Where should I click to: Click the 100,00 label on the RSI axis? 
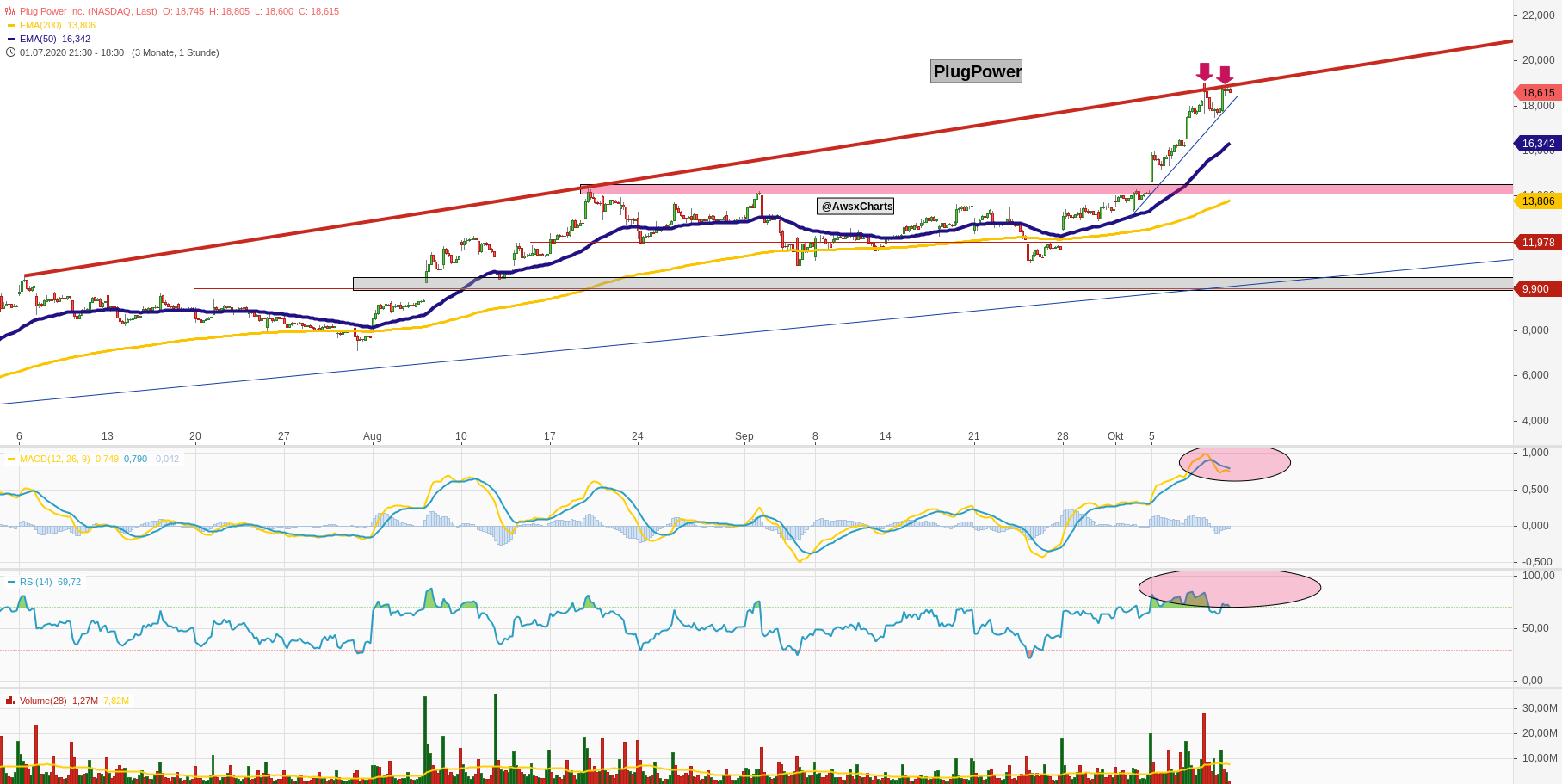(1539, 576)
